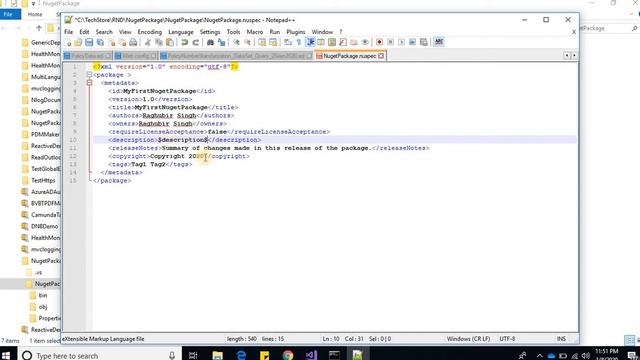Click the Stop Recording macro icon

click(390, 42)
